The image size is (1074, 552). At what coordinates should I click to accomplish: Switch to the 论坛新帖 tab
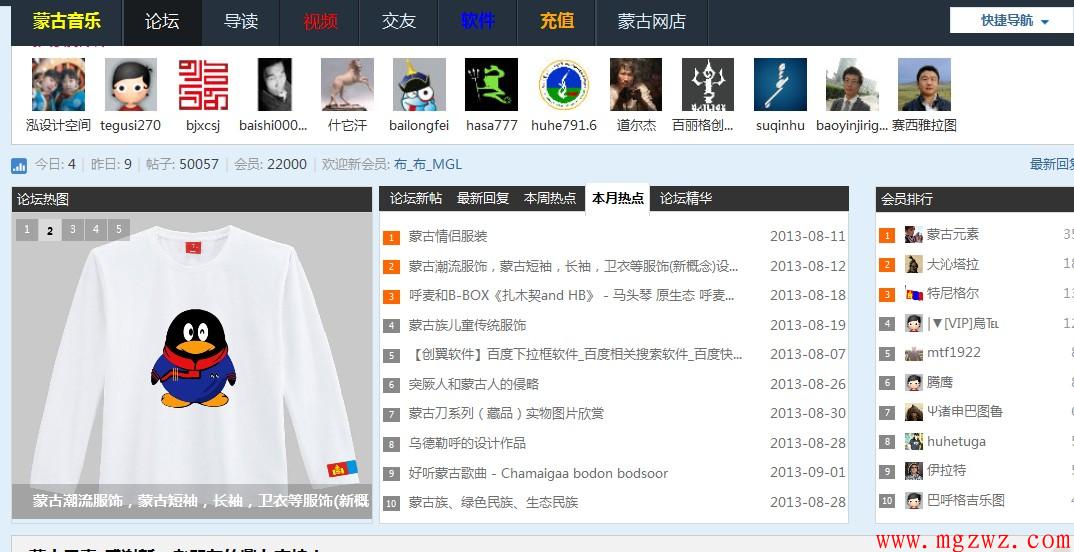pos(416,199)
